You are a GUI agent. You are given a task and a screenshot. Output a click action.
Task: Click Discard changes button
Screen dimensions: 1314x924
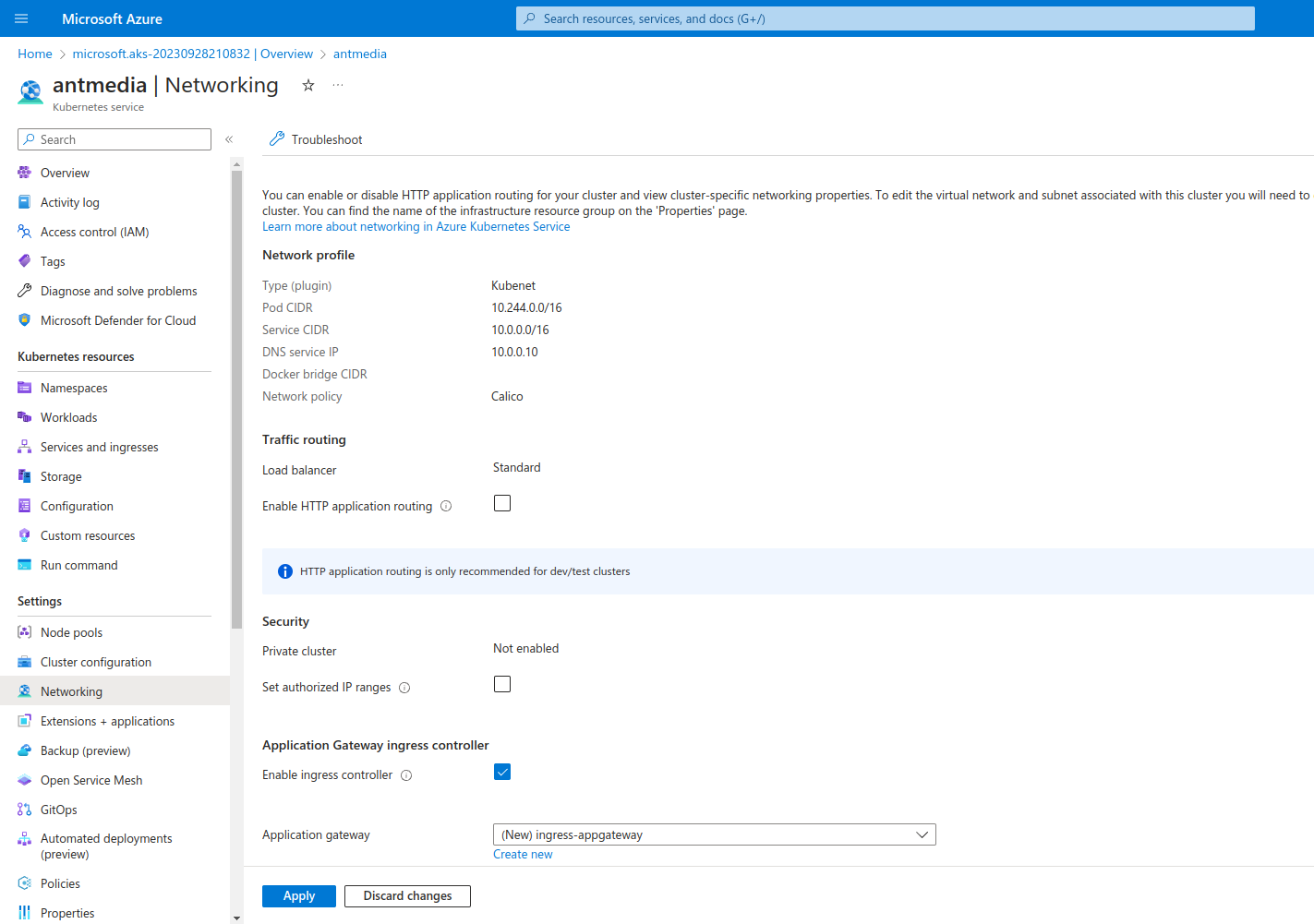point(407,896)
